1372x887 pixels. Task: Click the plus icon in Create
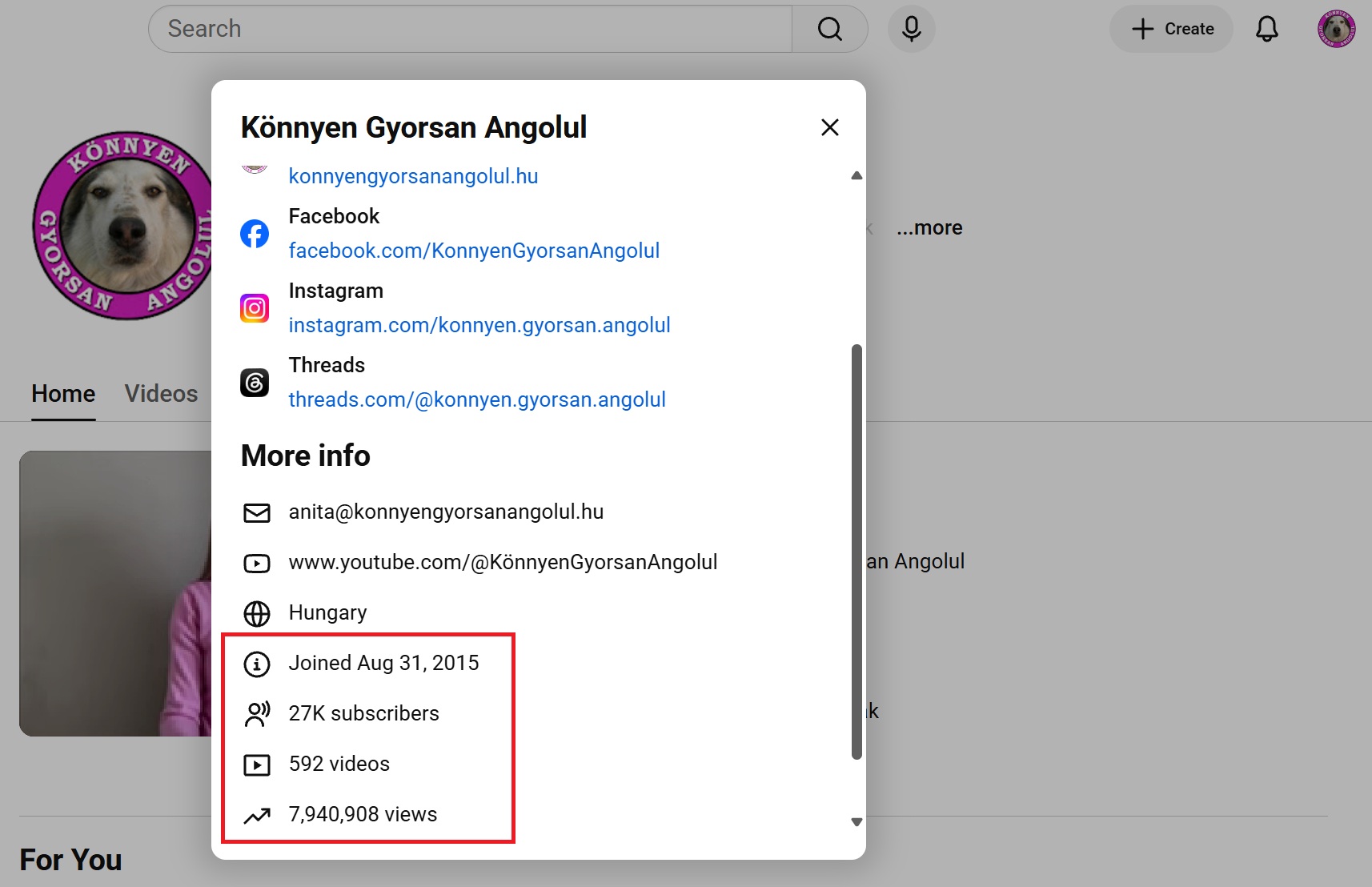(1142, 29)
